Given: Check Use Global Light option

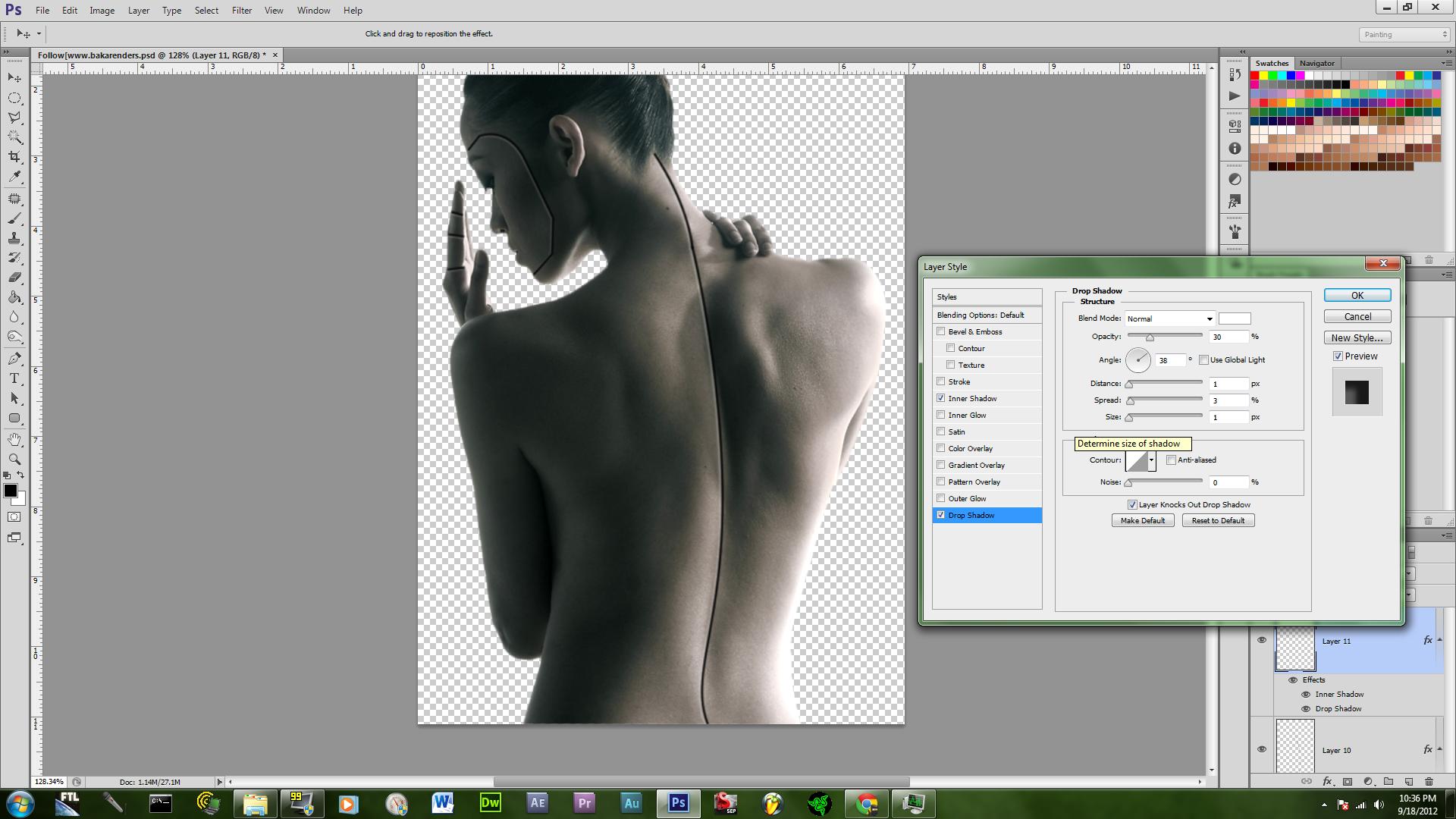Looking at the screenshot, I should [x=1203, y=360].
